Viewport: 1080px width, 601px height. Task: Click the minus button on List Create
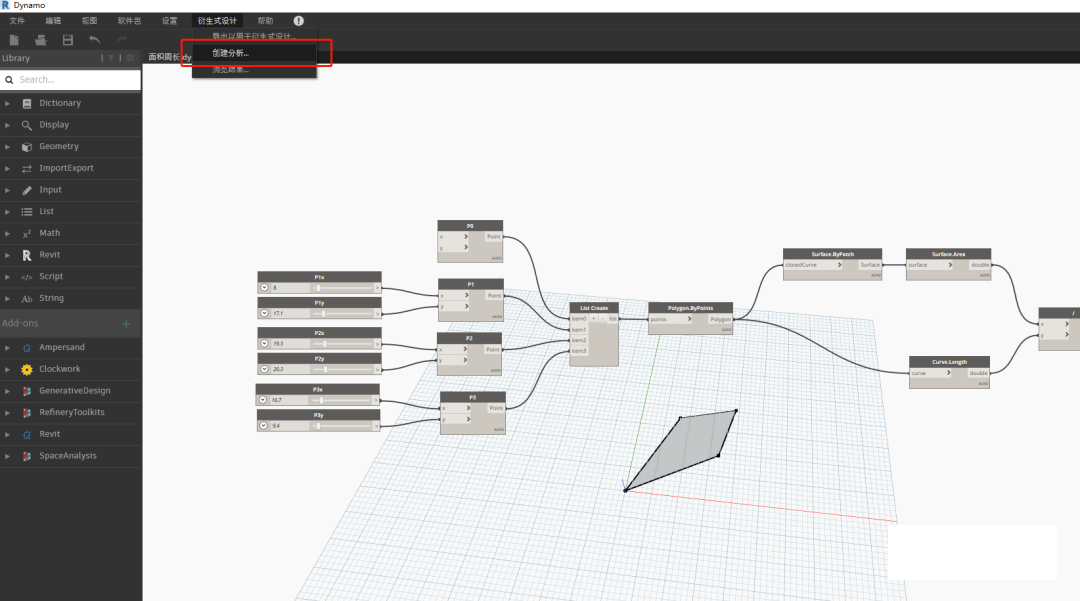[x=602, y=319]
